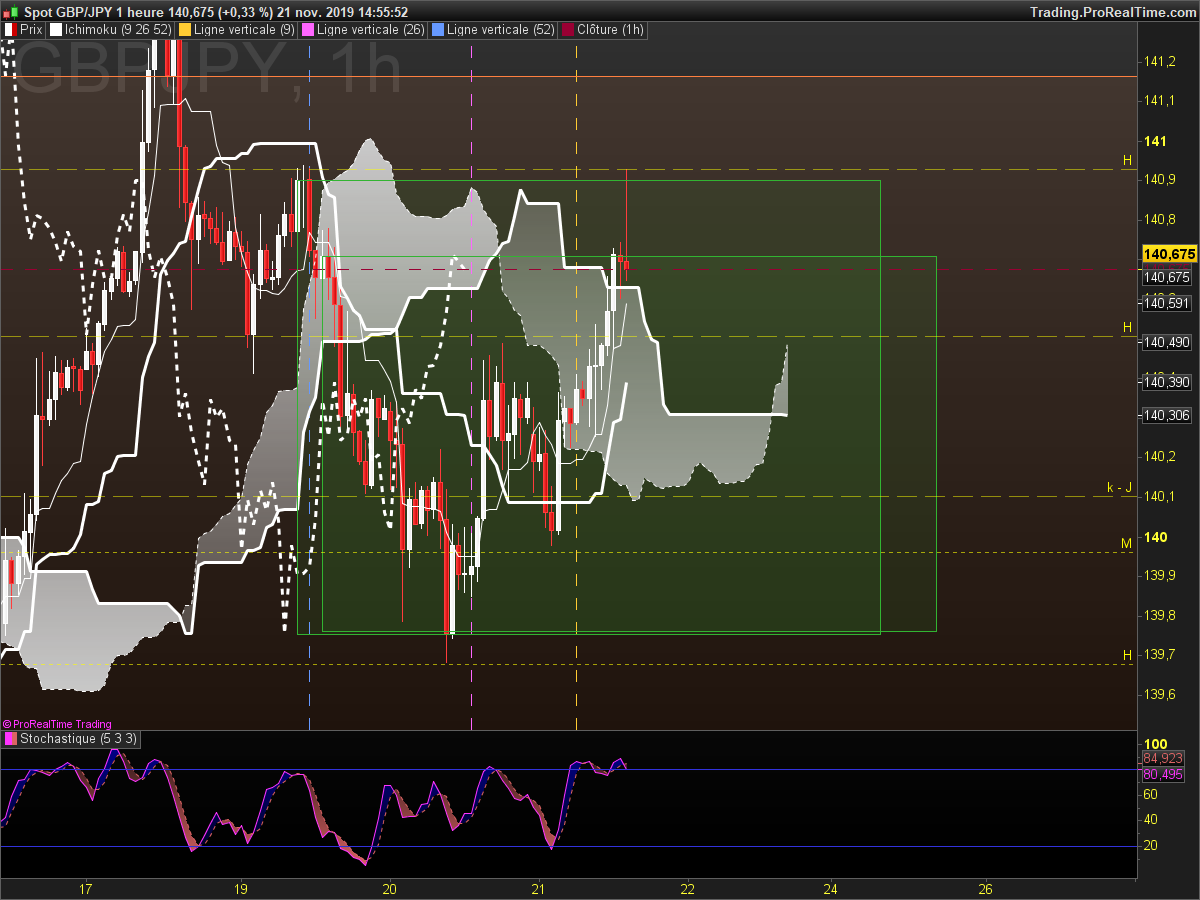The width and height of the screenshot is (1200, 900).
Task: Open the Ichimoku (9 26 52) label
Action: coord(117,30)
